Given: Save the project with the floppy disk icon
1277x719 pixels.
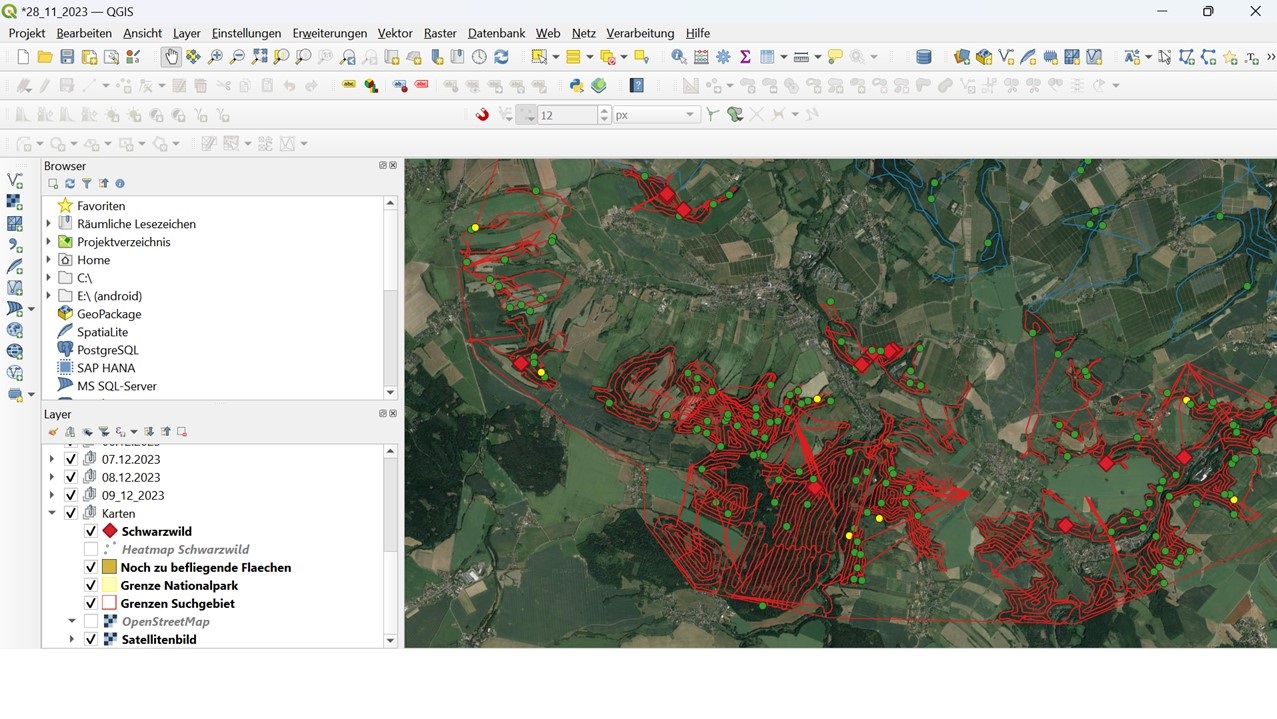Looking at the screenshot, I should 67,57.
